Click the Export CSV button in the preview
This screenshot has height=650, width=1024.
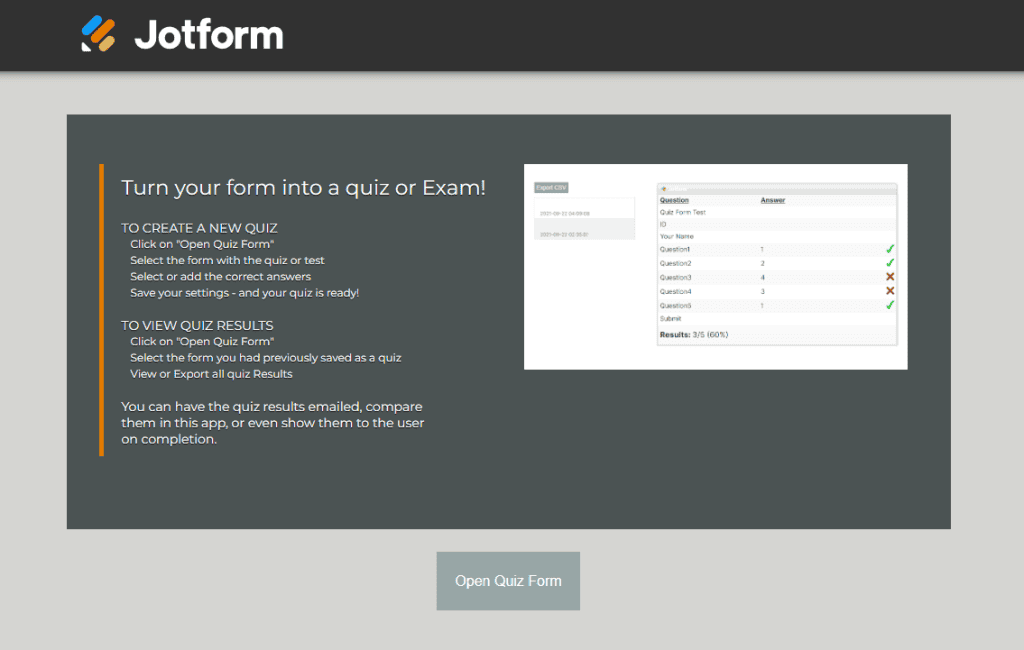click(x=551, y=187)
